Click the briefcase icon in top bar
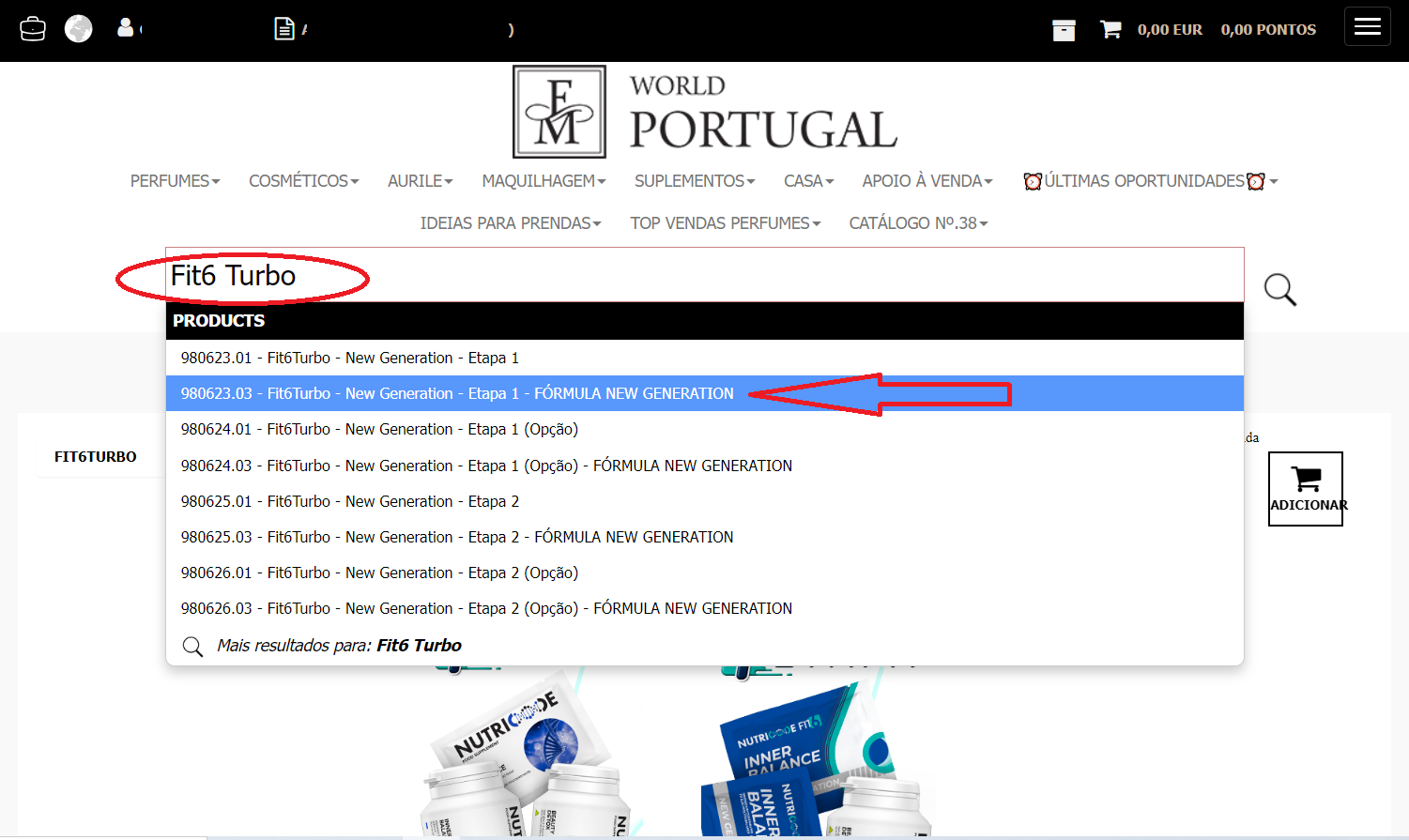Screen dimensions: 1409x840 pos(33,29)
